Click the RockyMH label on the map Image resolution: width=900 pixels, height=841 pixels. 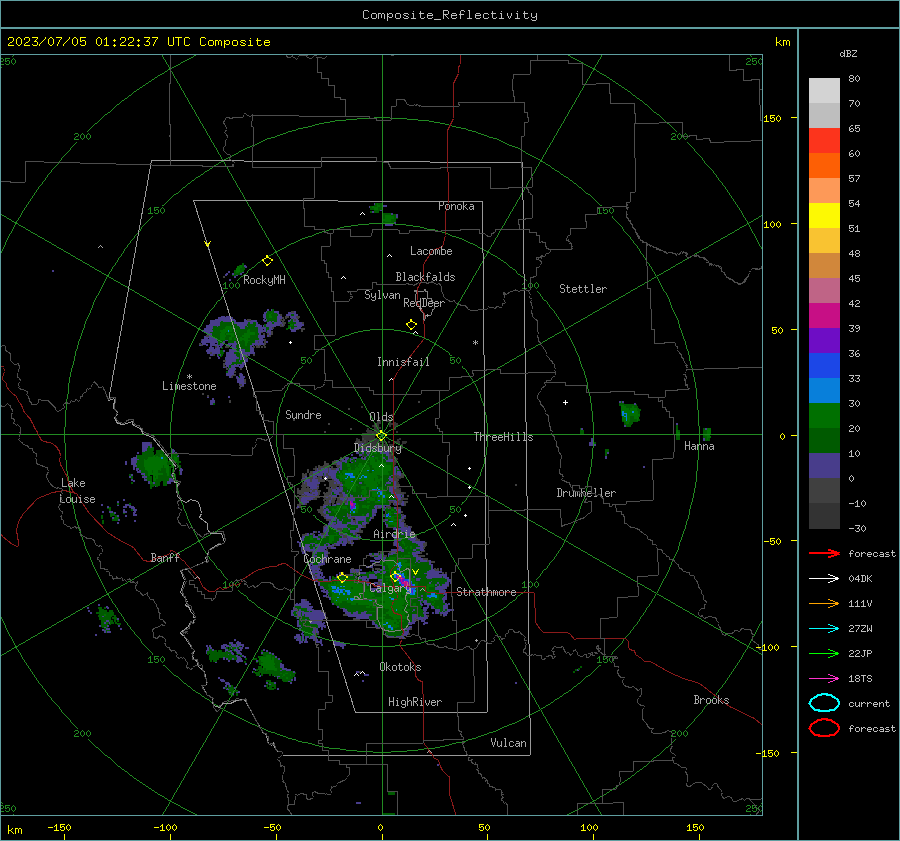pos(264,280)
